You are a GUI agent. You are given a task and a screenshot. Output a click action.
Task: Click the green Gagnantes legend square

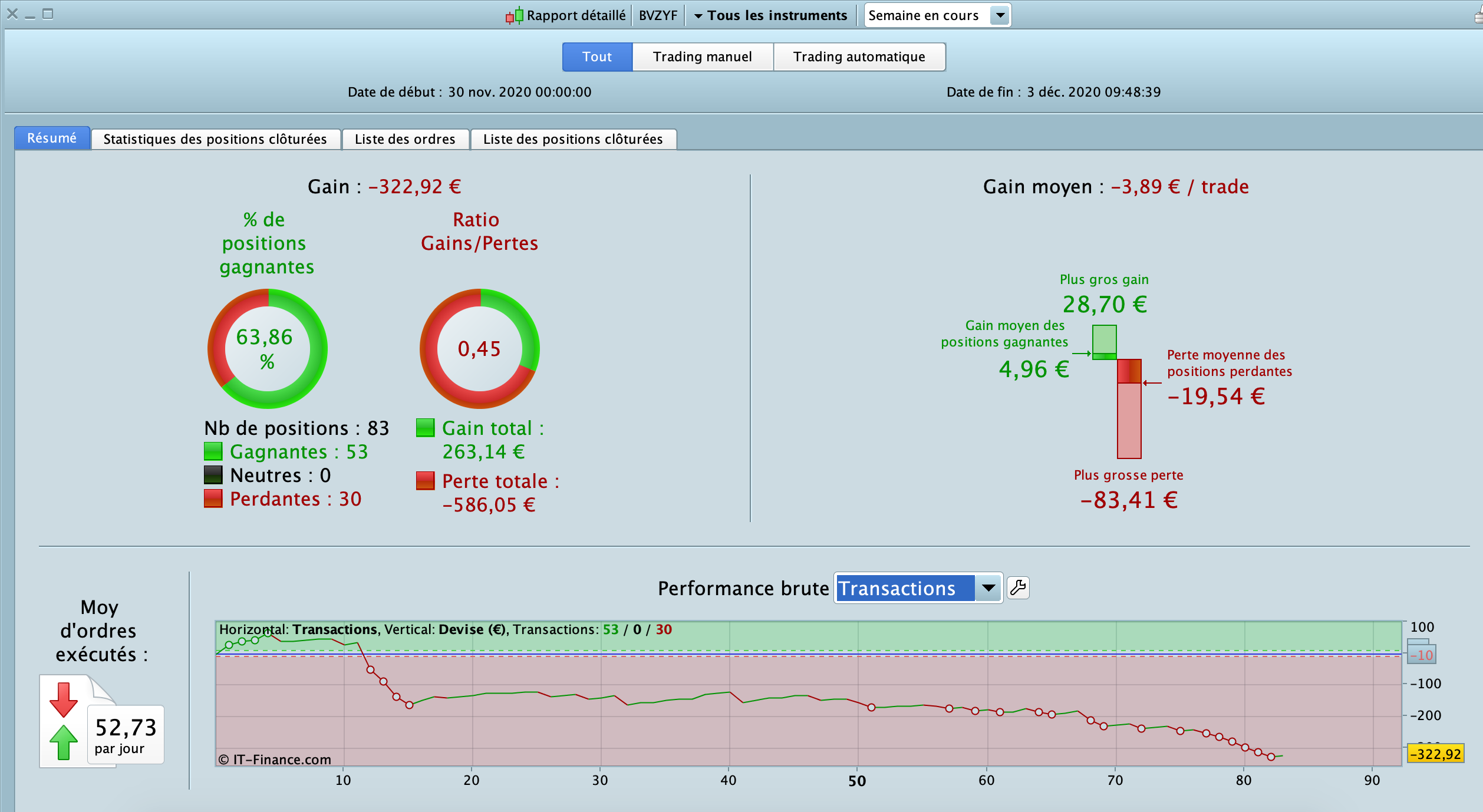[213, 451]
